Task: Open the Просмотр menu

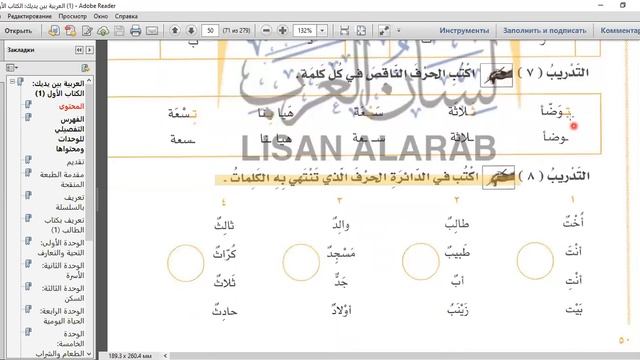Action: (72, 16)
